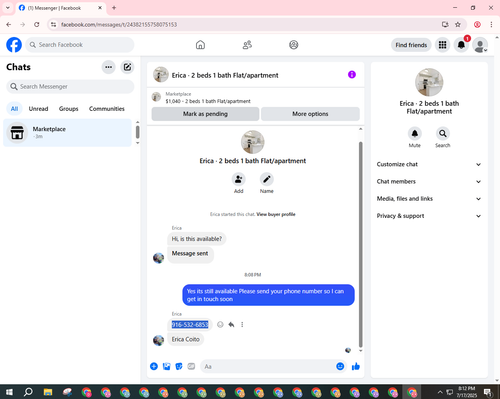
Task: Select the Communities chats filter
Action: (107, 109)
